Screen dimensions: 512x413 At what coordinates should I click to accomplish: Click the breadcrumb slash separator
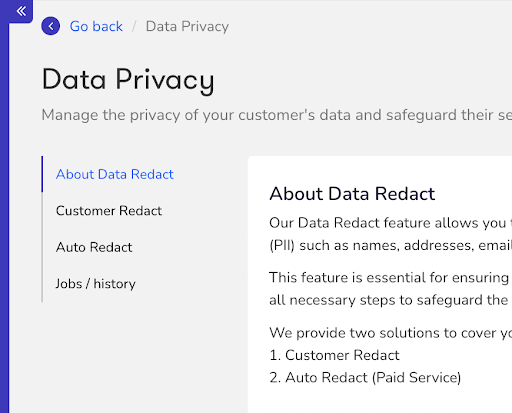pos(134,26)
